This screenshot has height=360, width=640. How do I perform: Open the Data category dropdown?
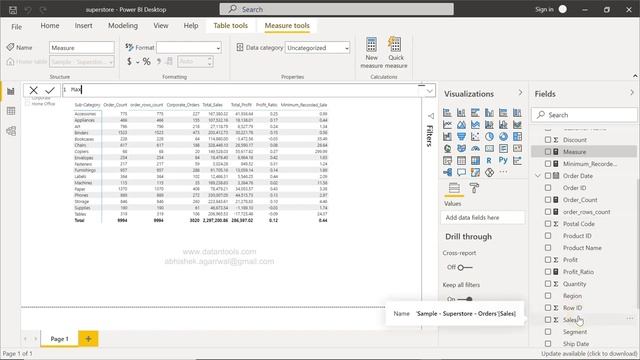tap(318, 48)
